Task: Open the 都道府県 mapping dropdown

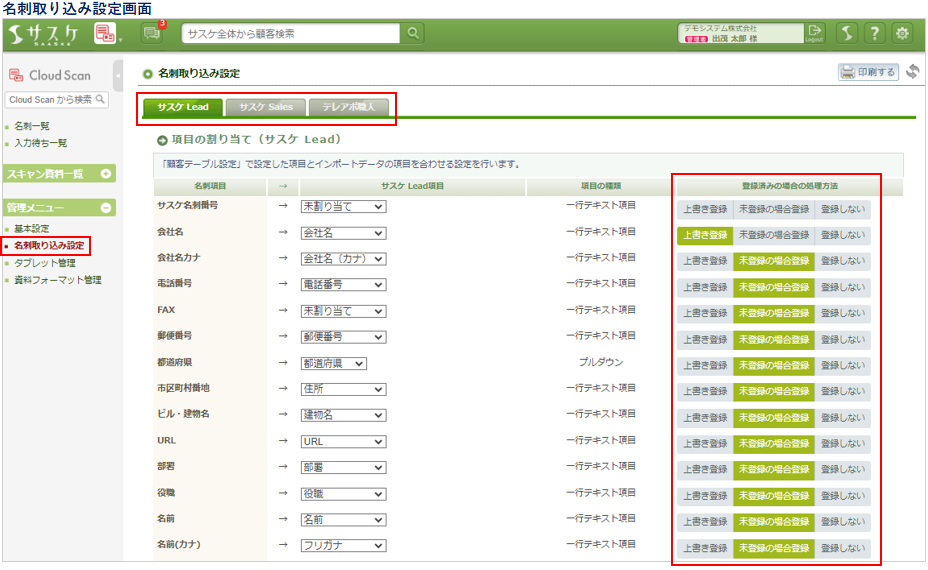Action: 334,363
